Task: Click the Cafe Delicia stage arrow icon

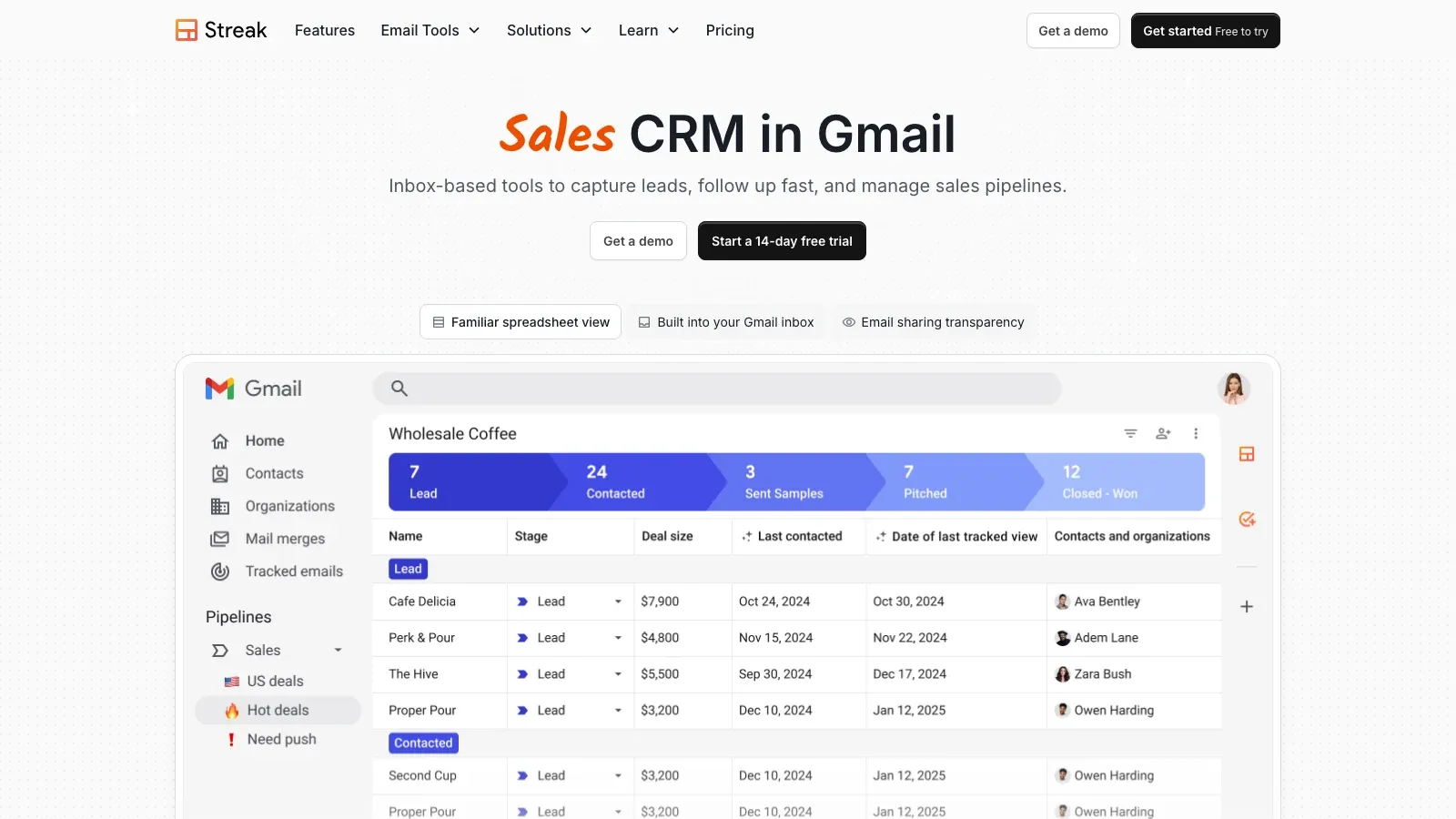Action: [522, 602]
